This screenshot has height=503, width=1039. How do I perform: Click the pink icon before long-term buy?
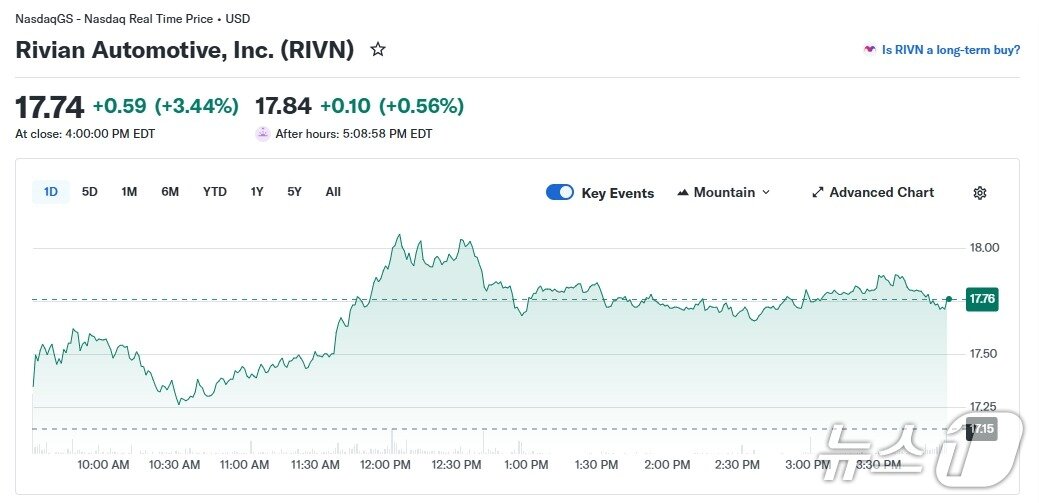(870, 50)
